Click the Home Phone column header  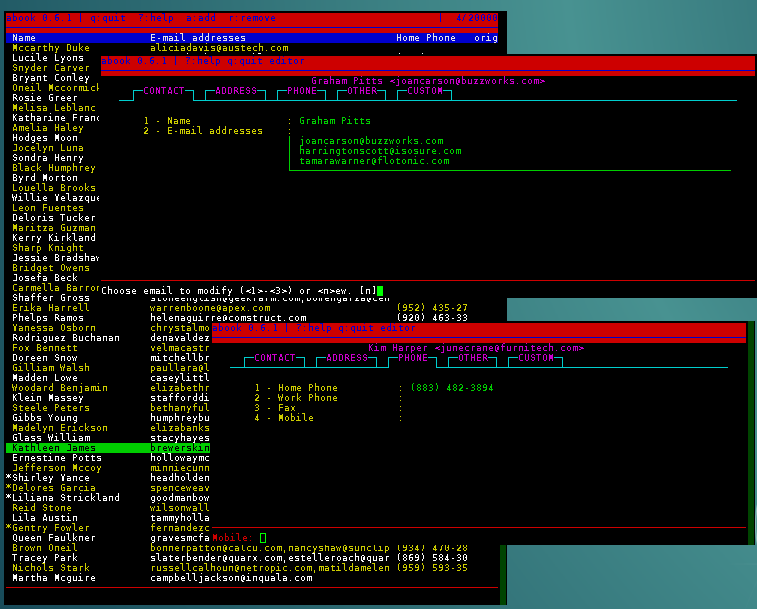point(426,38)
